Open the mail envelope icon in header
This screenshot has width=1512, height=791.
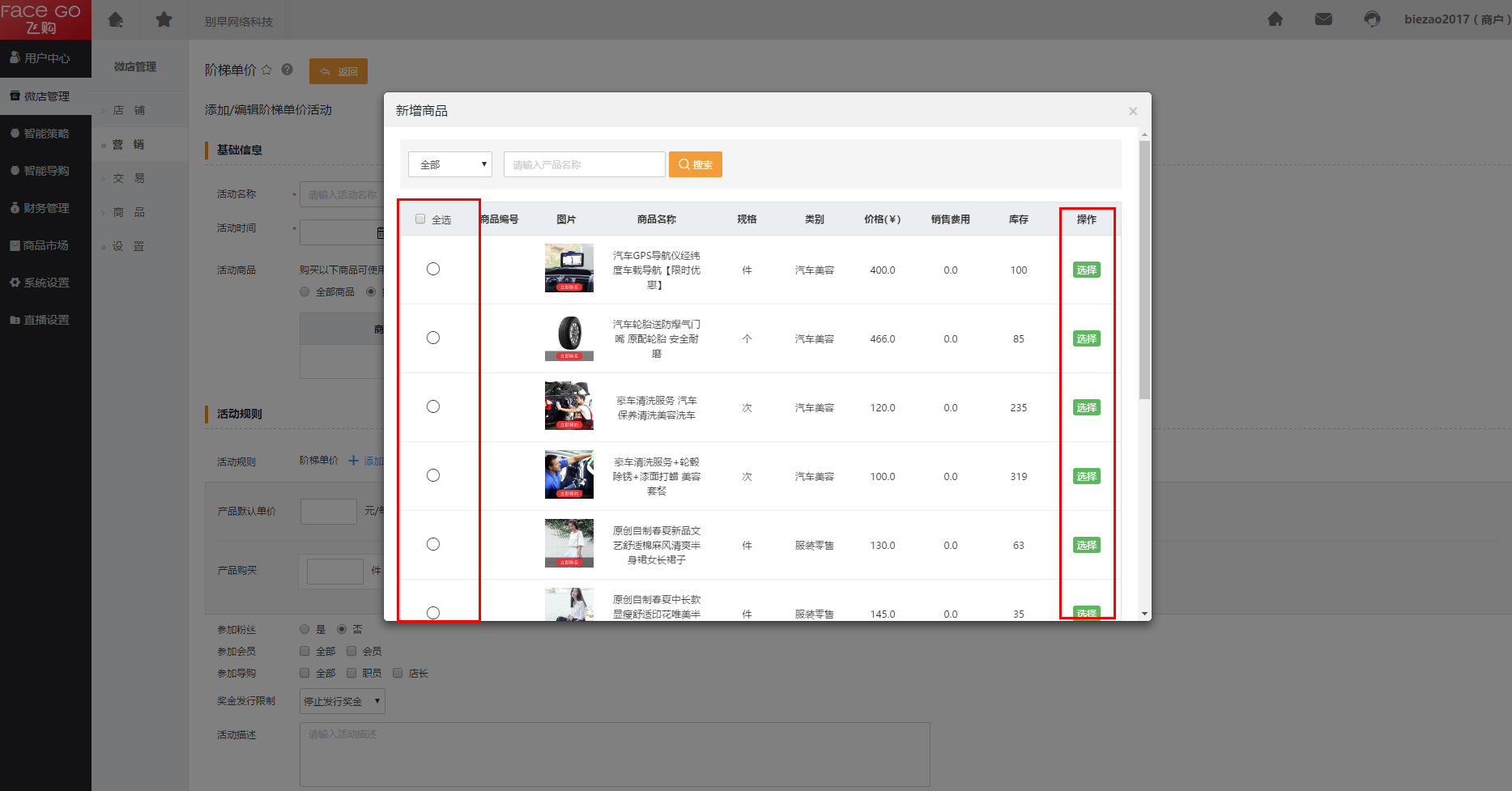click(x=1323, y=19)
